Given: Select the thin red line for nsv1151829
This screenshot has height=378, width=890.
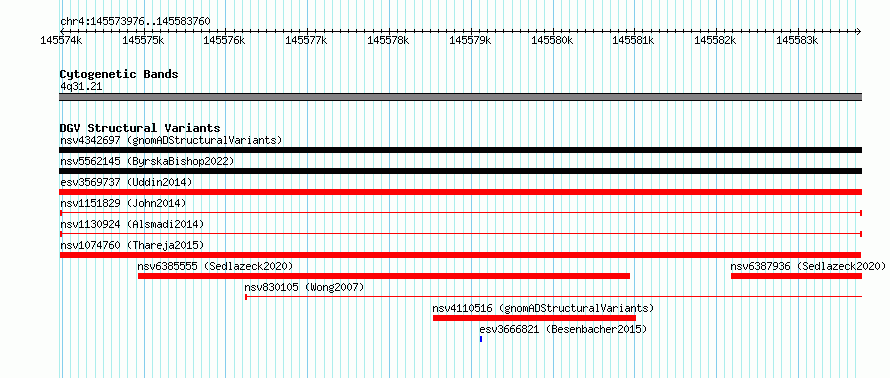Looking at the screenshot, I should tap(460, 213).
